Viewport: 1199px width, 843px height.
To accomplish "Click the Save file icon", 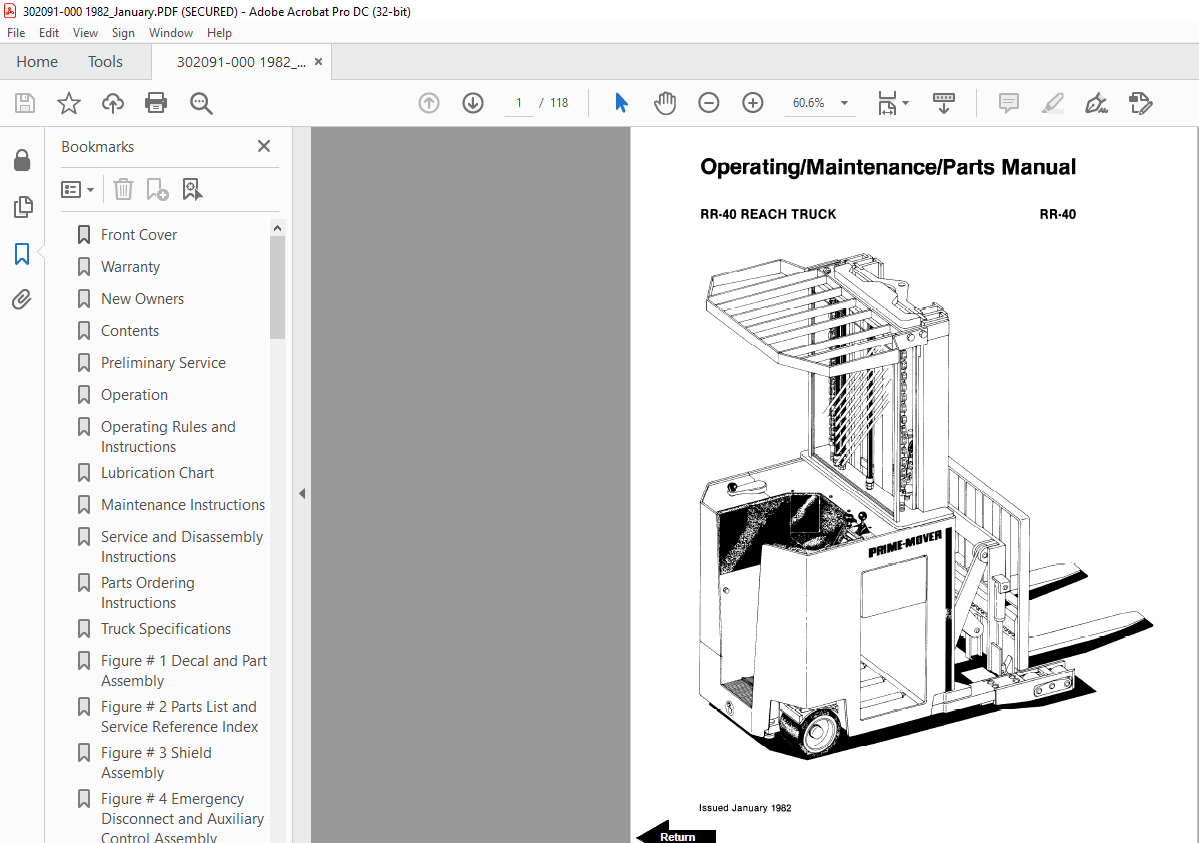I will [24, 103].
